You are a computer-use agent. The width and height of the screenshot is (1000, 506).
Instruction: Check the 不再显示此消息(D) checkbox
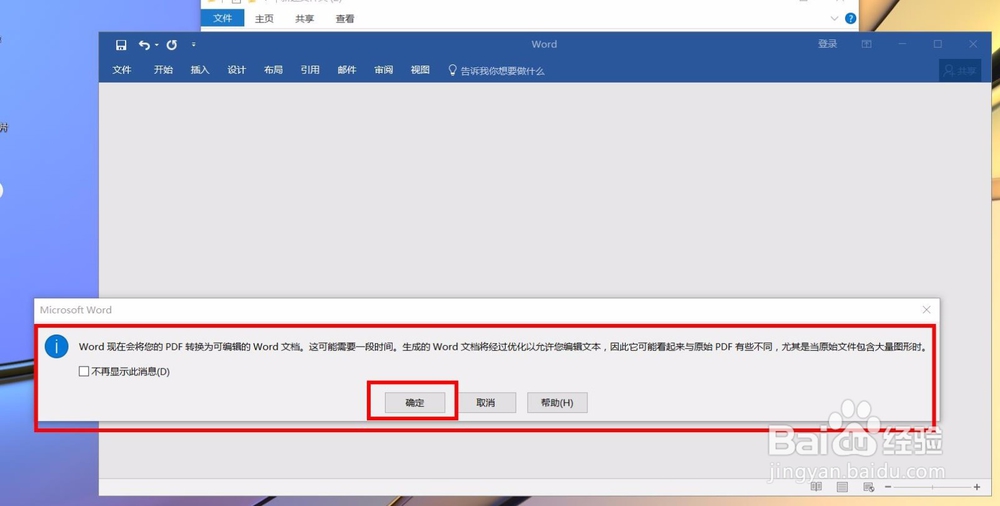pos(84,371)
